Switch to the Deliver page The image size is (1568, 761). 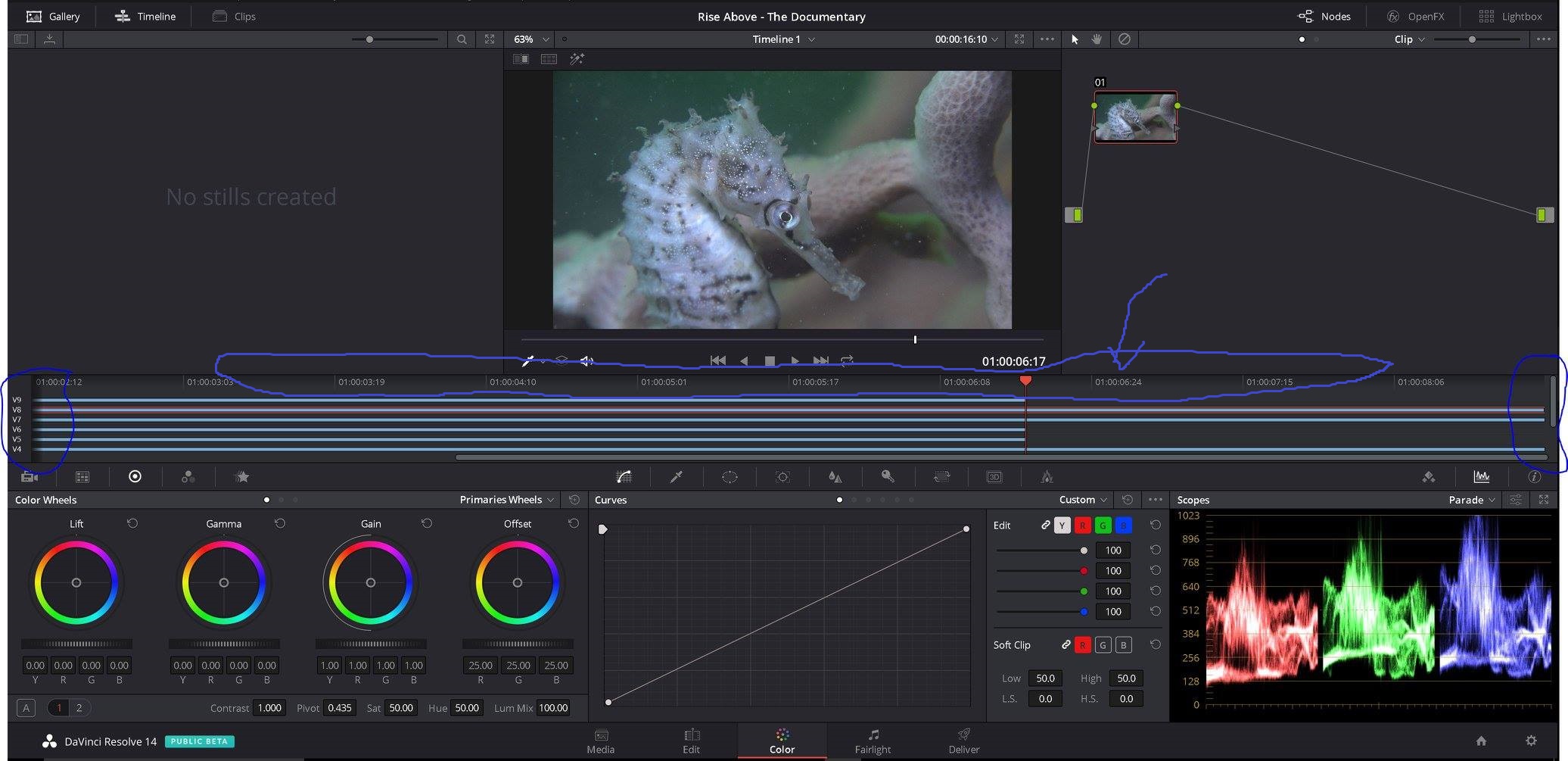pos(963,741)
